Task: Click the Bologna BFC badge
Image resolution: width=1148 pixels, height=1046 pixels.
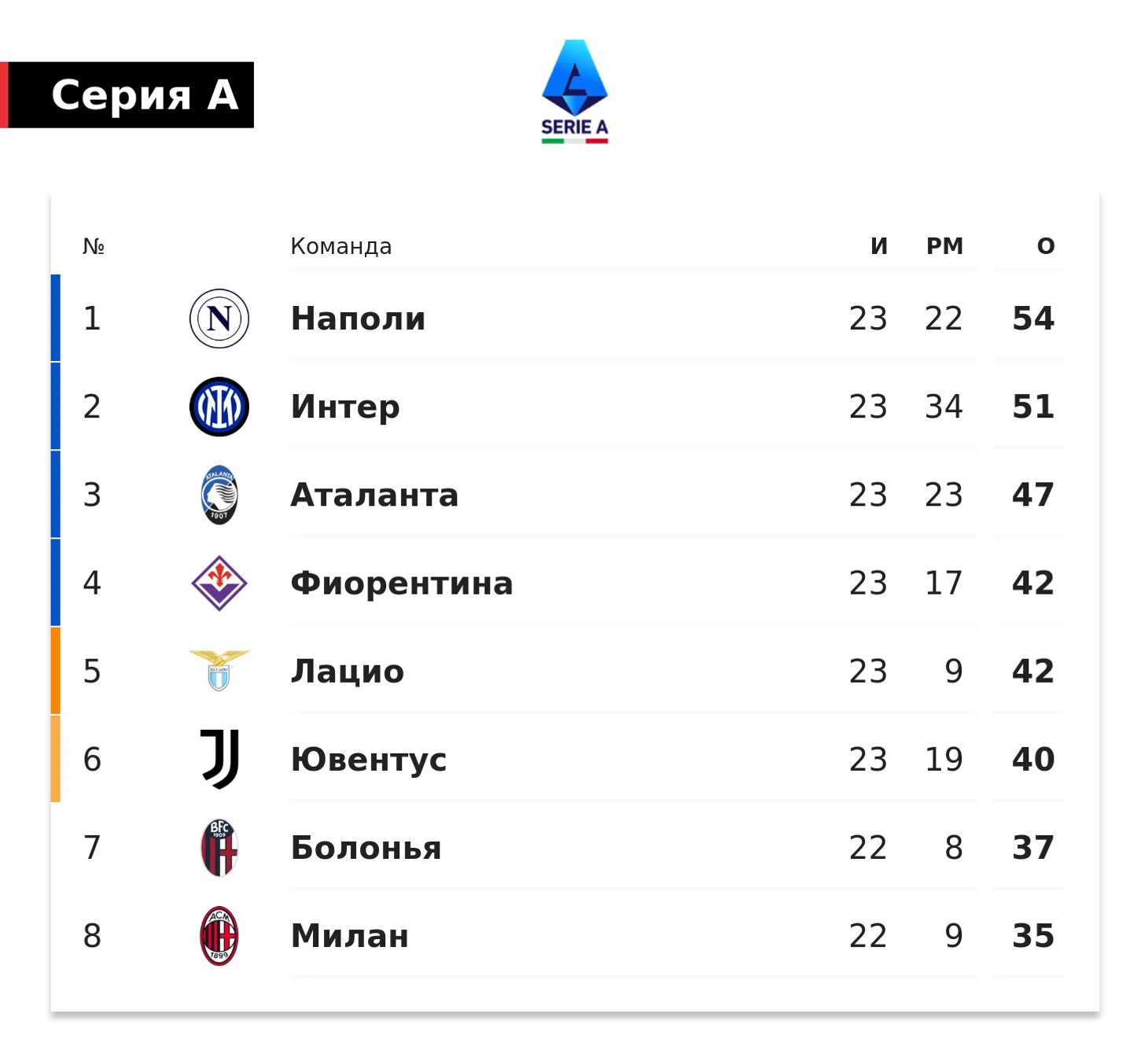Action: (219, 847)
